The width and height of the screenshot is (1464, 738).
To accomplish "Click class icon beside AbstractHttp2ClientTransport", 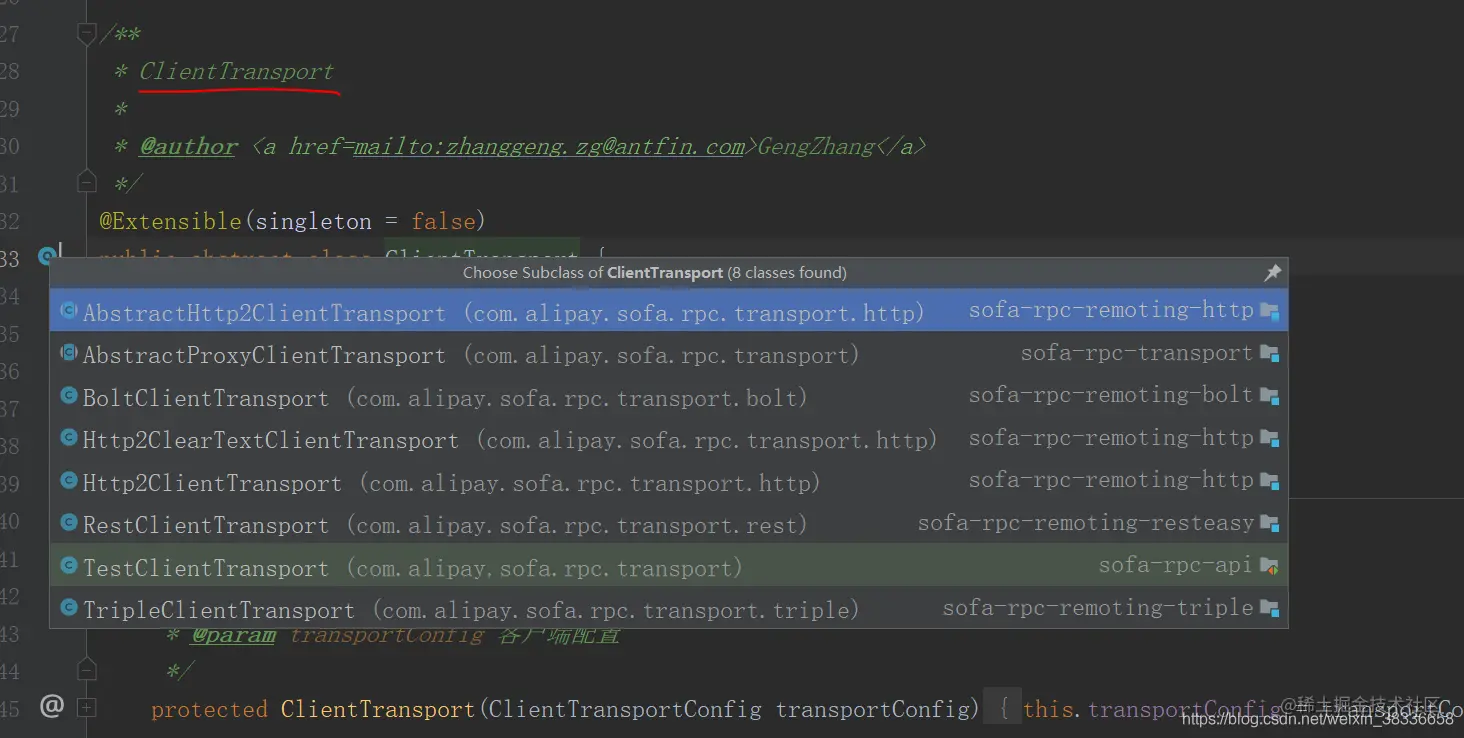I will tap(69, 311).
